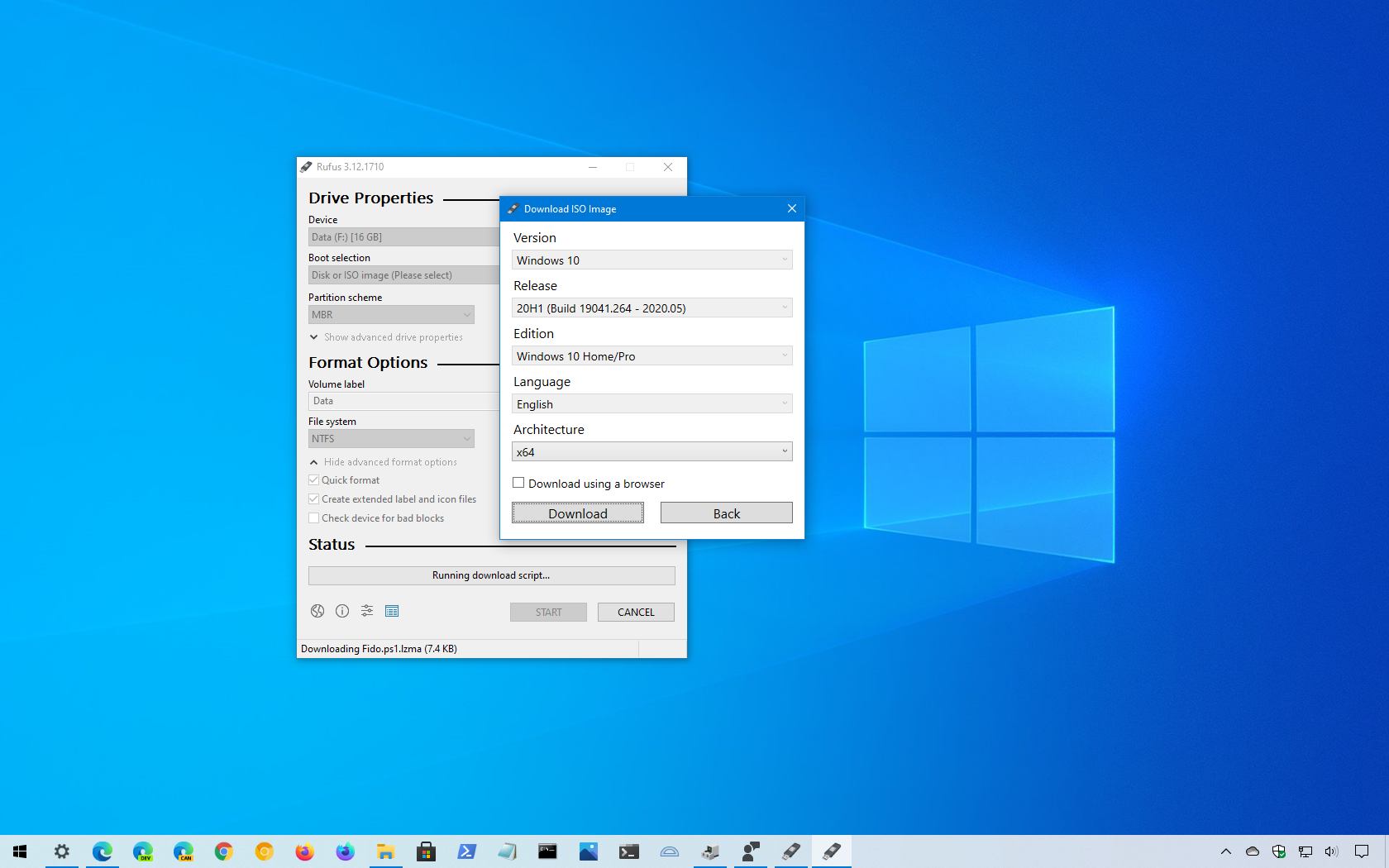The width and height of the screenshot is (1389, 868).
Task: Click the START button in Rufus
Action: (548, 612)
